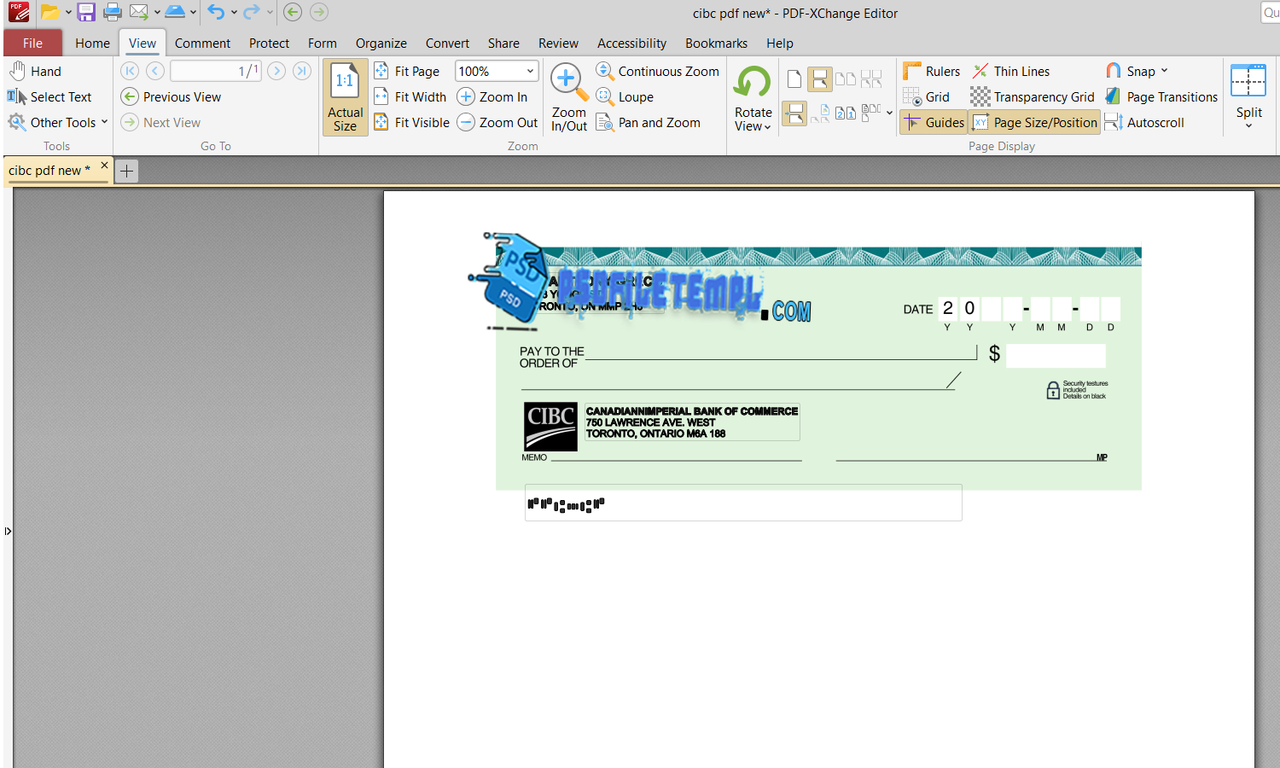This screenshot has height=768, width=1280.
Task: Toggle Grid display
Action: tap(926, 97)
